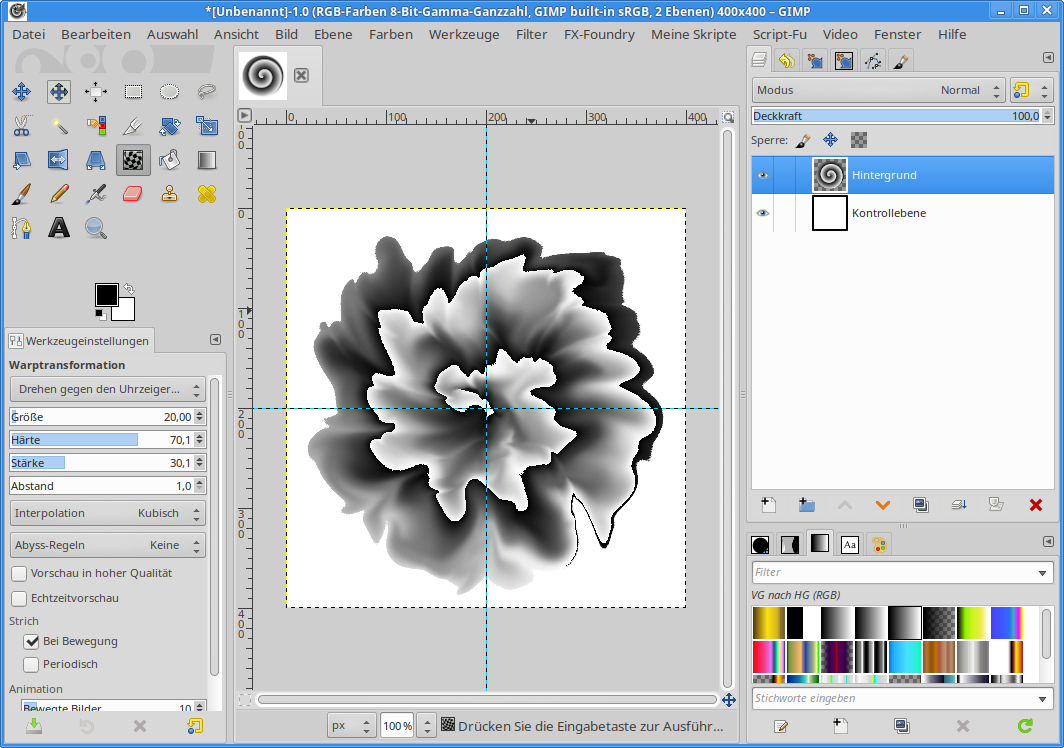Viewport: 1064px width, 748px height.
Task: Open the Modus layer blend dropdown
Action: pos(878,90)
